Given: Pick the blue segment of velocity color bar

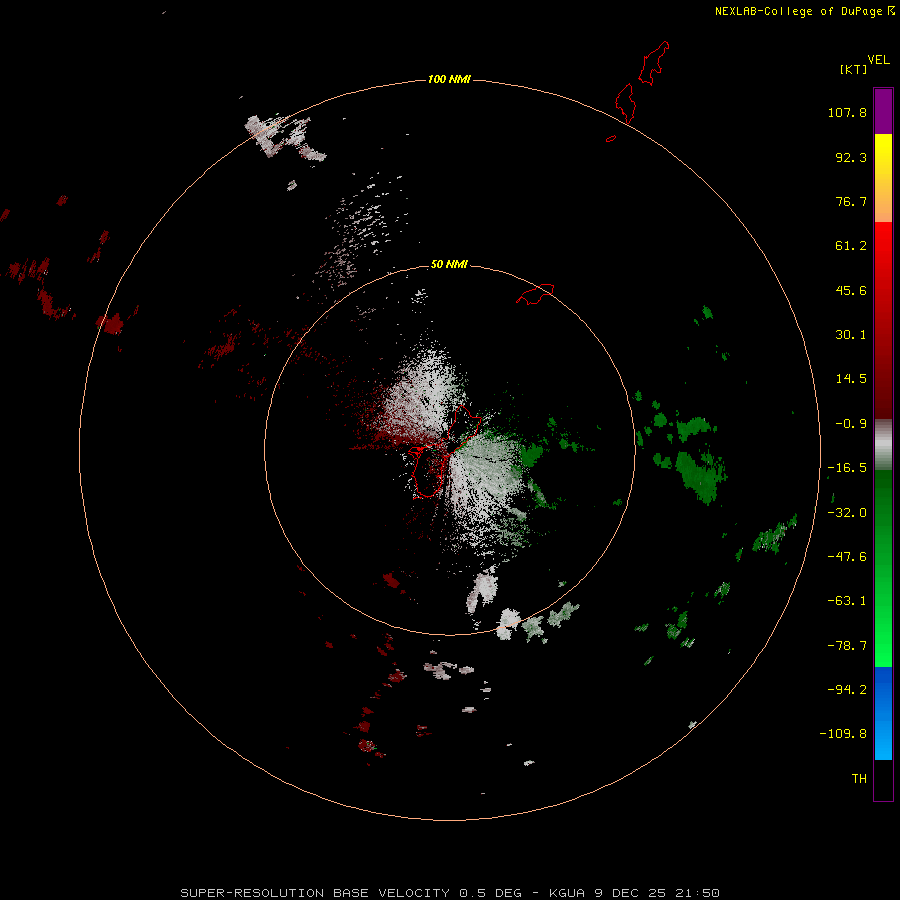Looking at the screenshot, I should click(x=883, y=713).
